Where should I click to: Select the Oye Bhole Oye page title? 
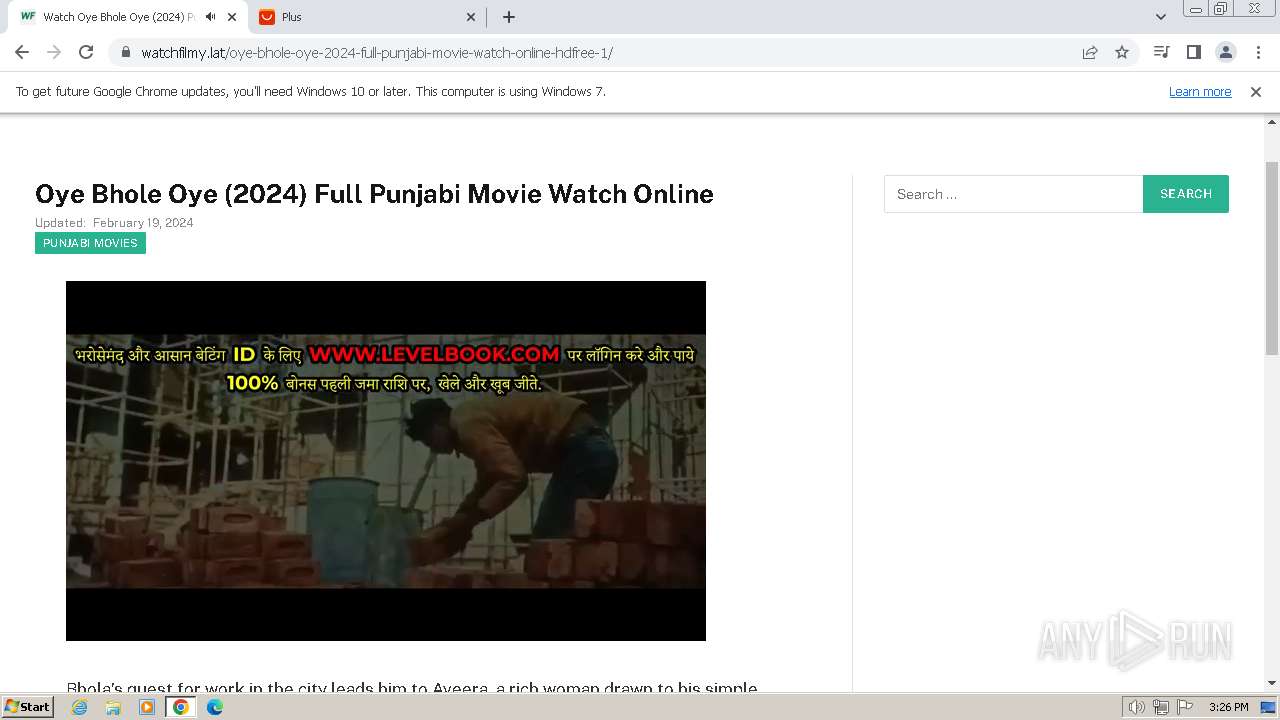(374, 194)
